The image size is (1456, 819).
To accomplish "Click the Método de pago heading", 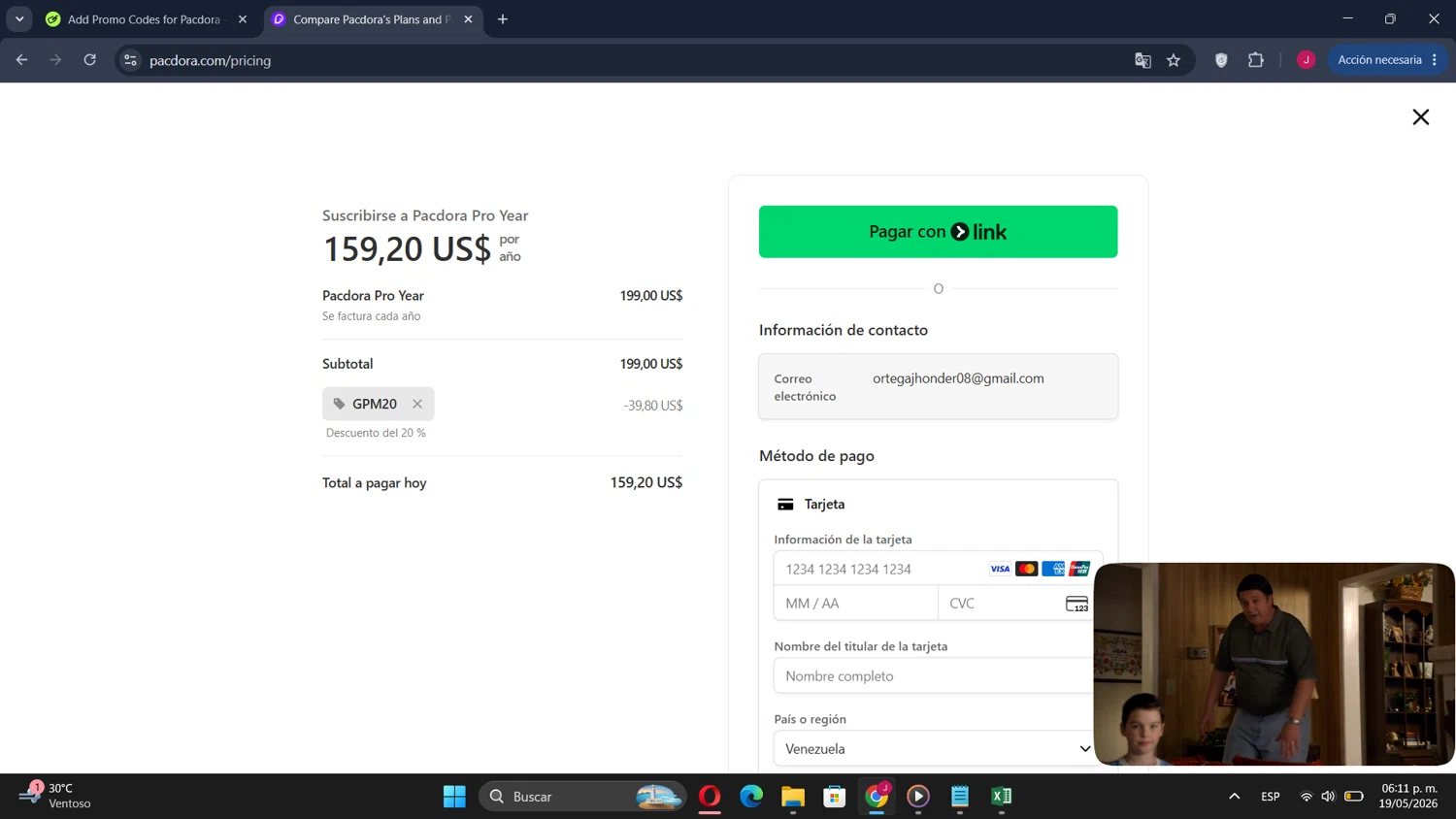I will click(816, 456).
